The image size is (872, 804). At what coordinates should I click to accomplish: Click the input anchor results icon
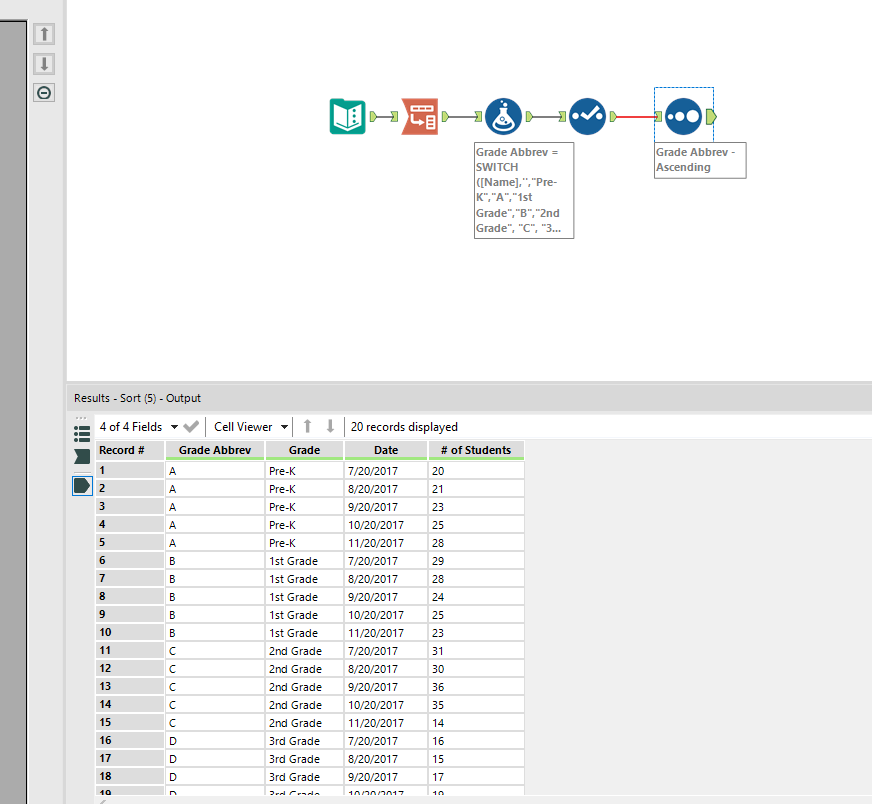point(82,456)
